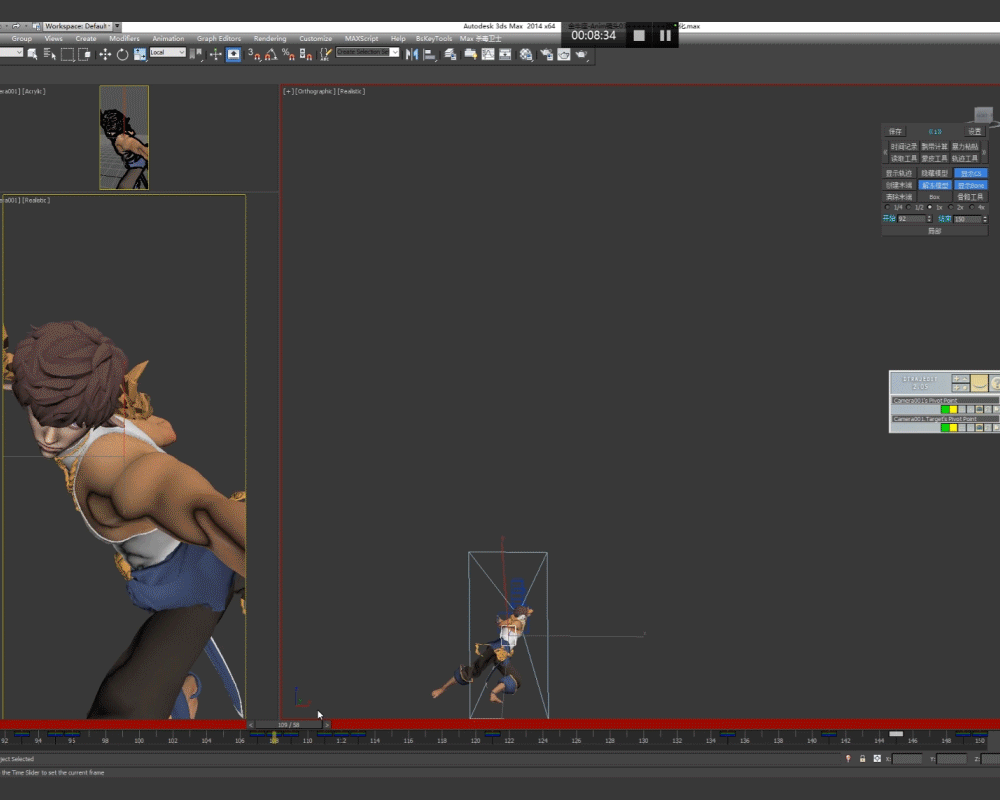Click the Mirror tool icon

tap(412, 54)
